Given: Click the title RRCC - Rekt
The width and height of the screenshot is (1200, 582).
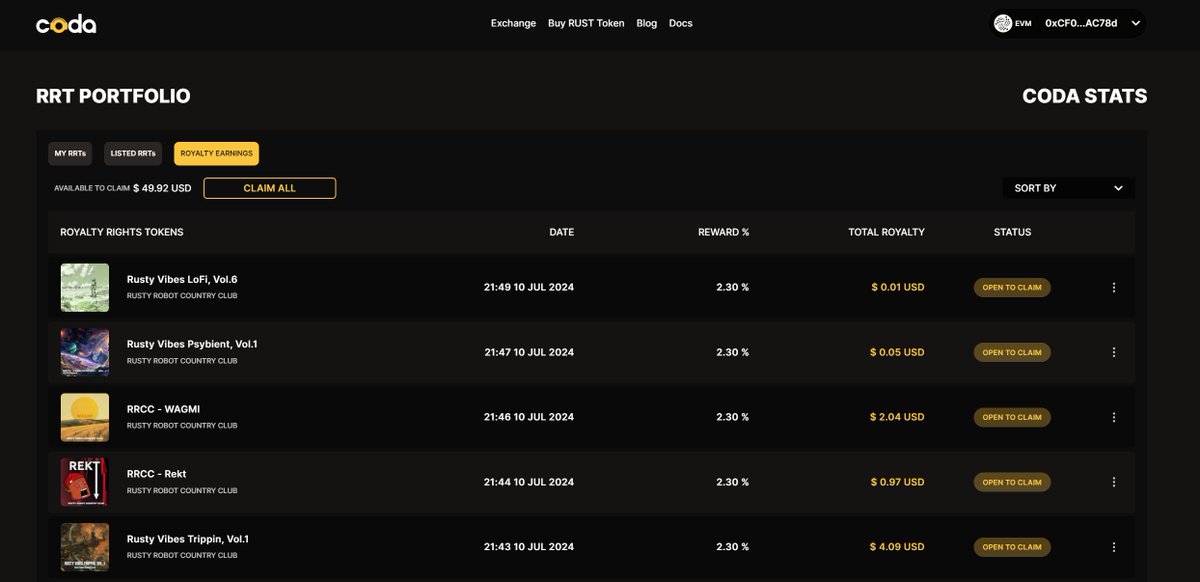Looking at the screenshot, I should pos(157,474).
